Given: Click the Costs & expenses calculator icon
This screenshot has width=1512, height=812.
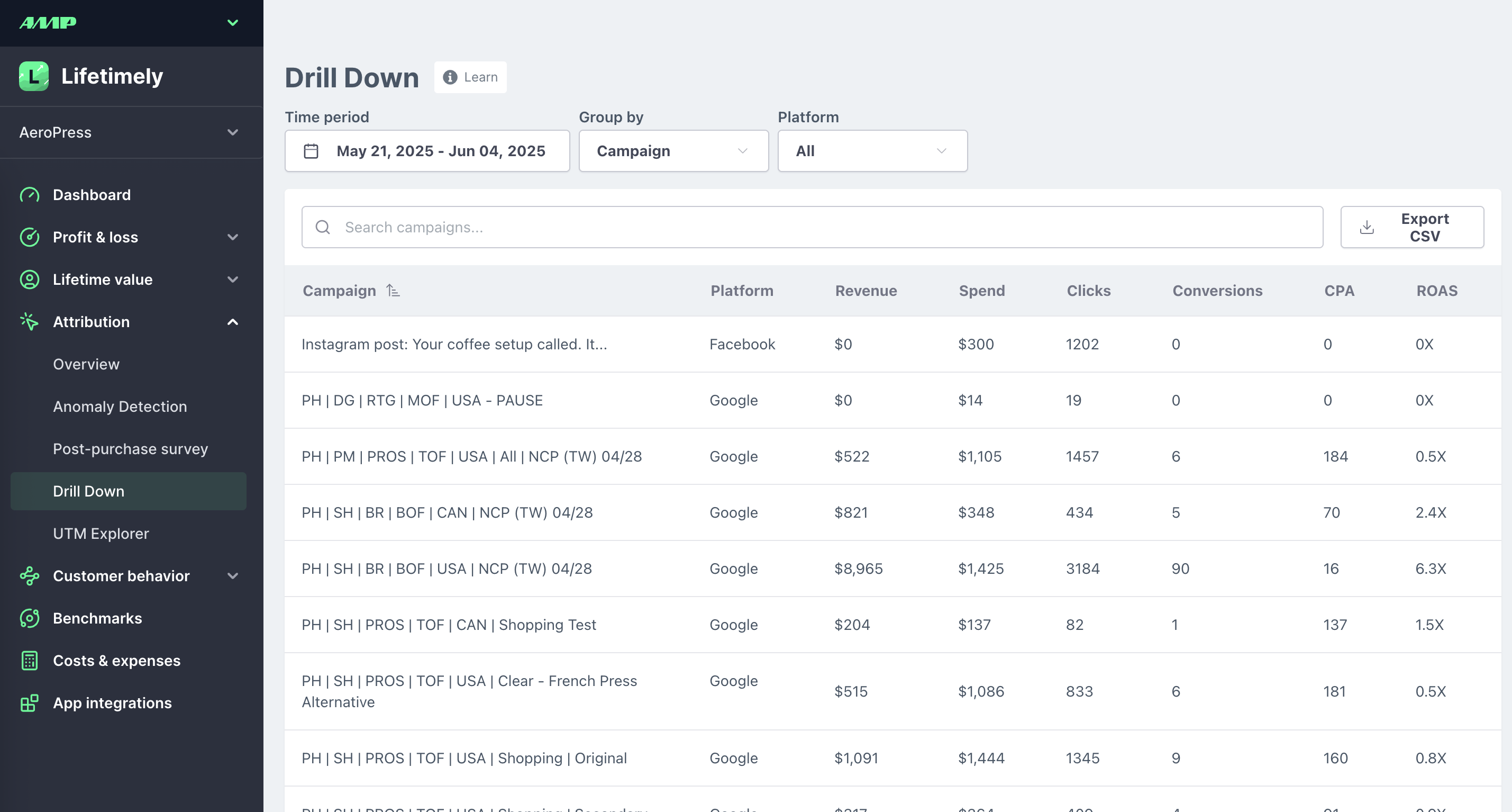Looking at the screenshot, I should pos(29,661).
